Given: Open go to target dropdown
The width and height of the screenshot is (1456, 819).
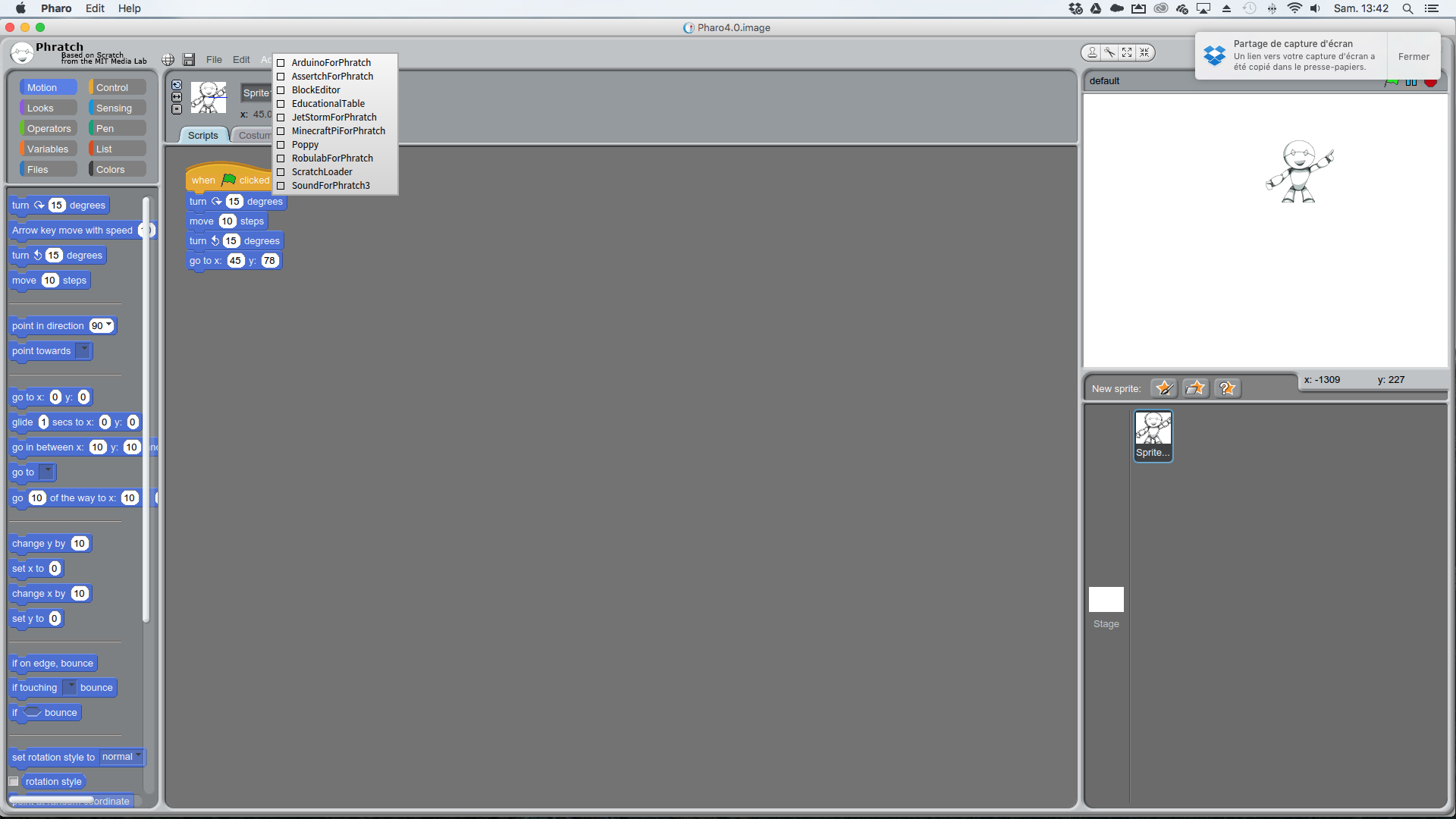Looking at the screenshot, I should click(47, 472).
